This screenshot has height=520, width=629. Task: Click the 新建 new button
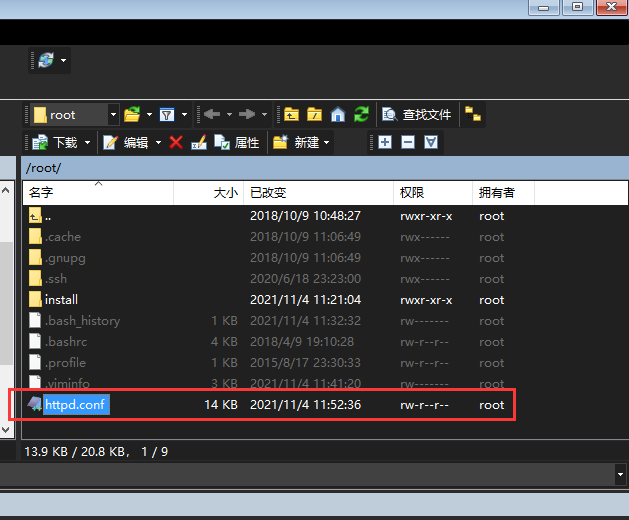coord(296,142)
